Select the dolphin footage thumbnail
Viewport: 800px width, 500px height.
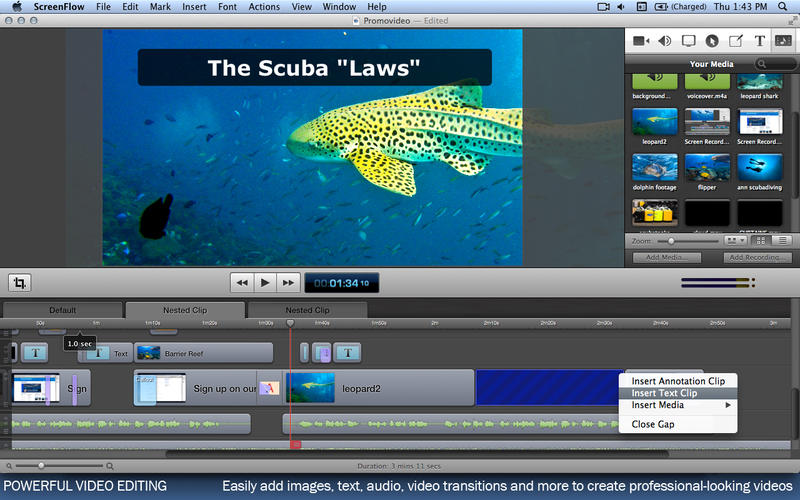click(x=655, y=167)
